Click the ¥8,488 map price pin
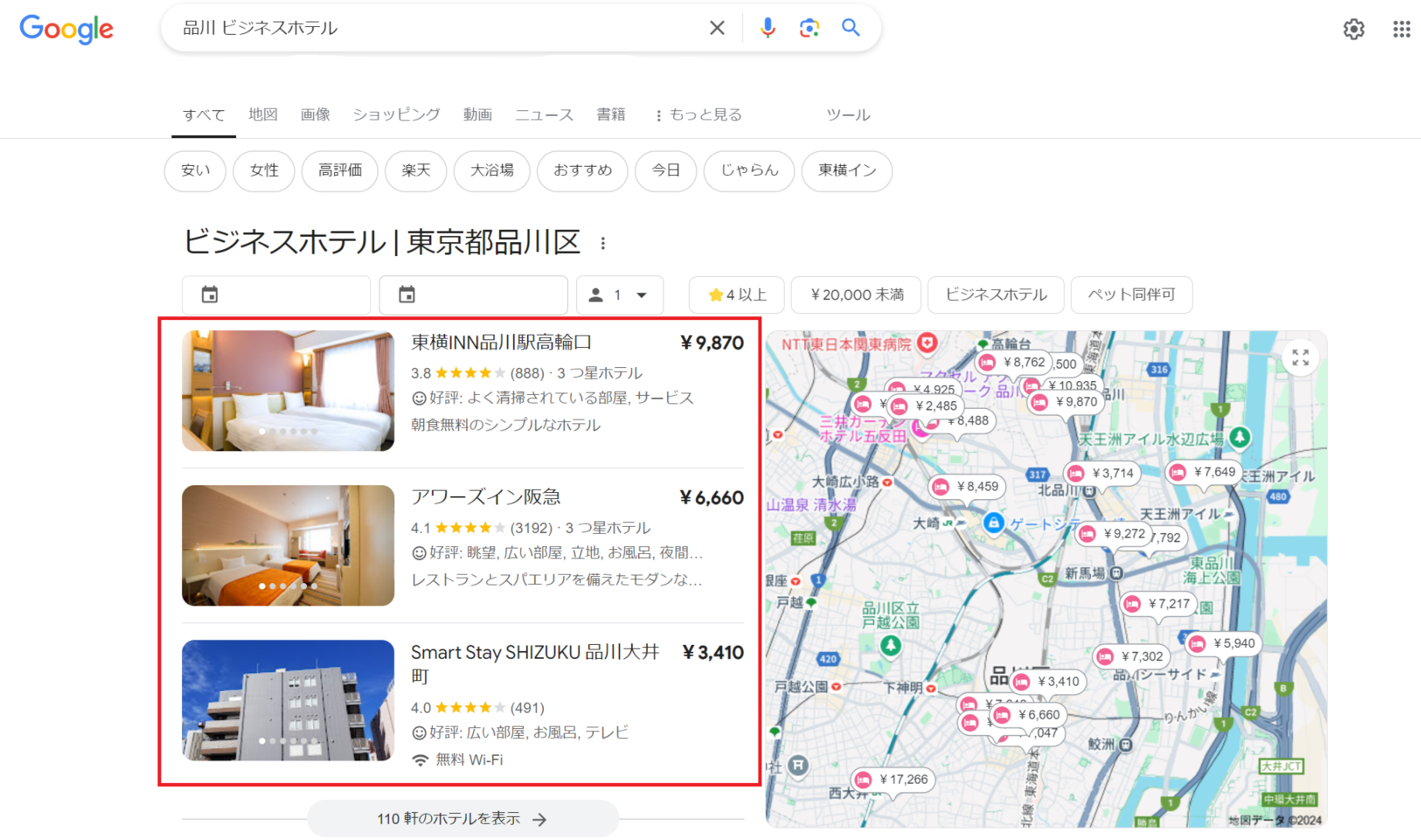 click(967, 421)
